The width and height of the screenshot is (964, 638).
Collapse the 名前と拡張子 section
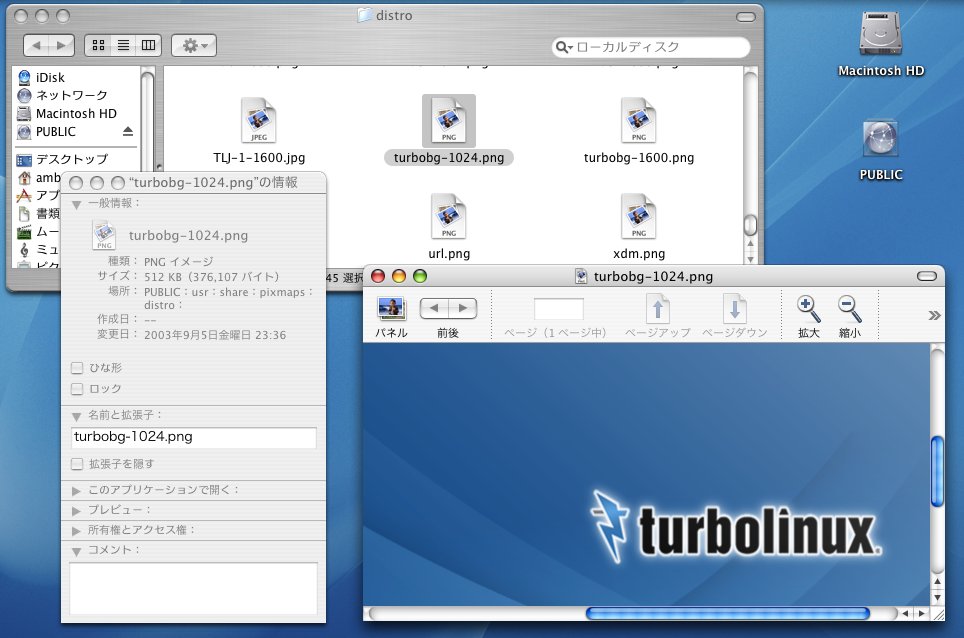[77, 417]
